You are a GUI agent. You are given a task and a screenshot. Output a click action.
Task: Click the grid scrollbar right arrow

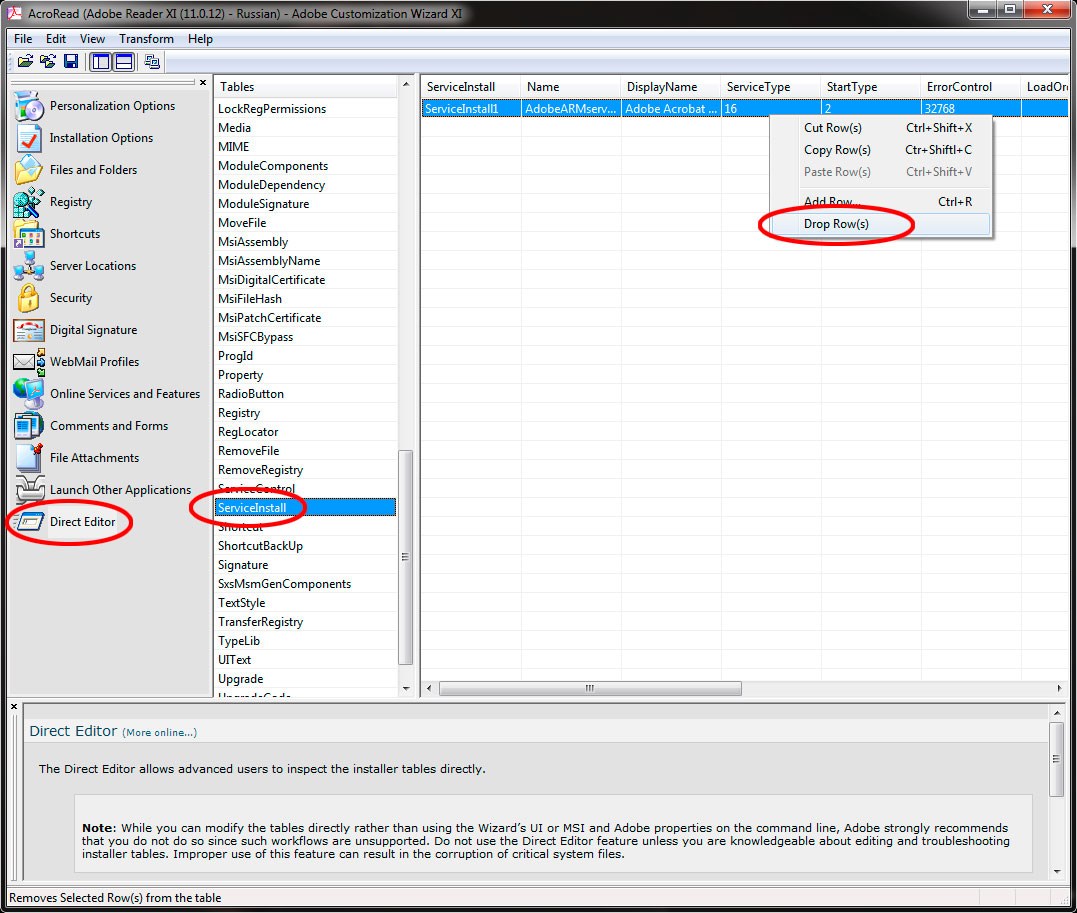pos(1059,688)
